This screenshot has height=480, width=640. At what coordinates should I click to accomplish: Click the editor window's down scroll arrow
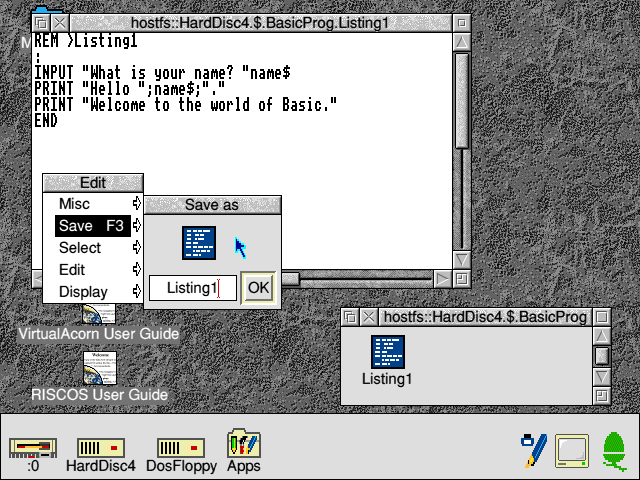click(x=462, y=260)
